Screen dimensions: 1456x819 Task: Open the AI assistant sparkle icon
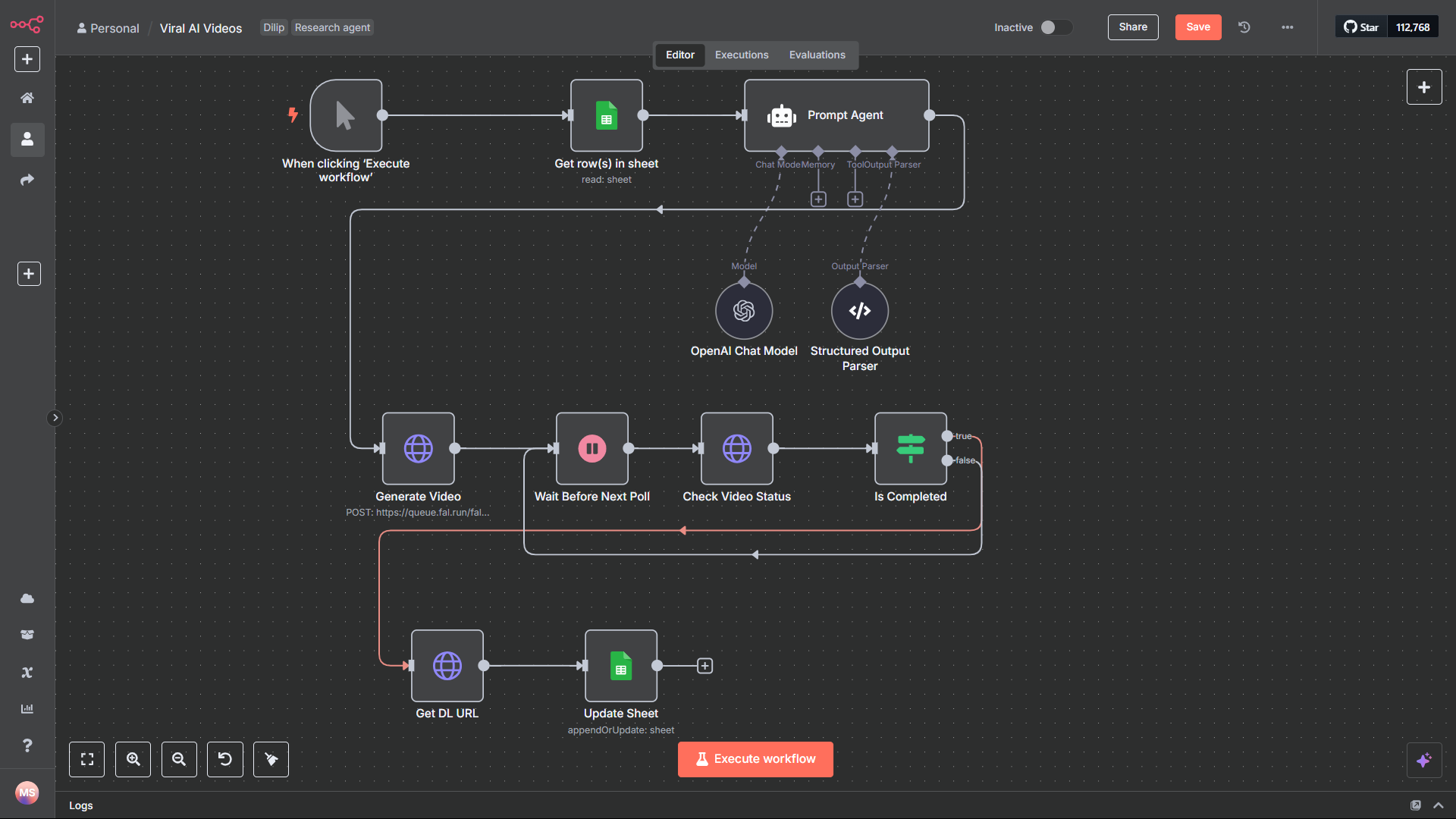[1424, 759]
